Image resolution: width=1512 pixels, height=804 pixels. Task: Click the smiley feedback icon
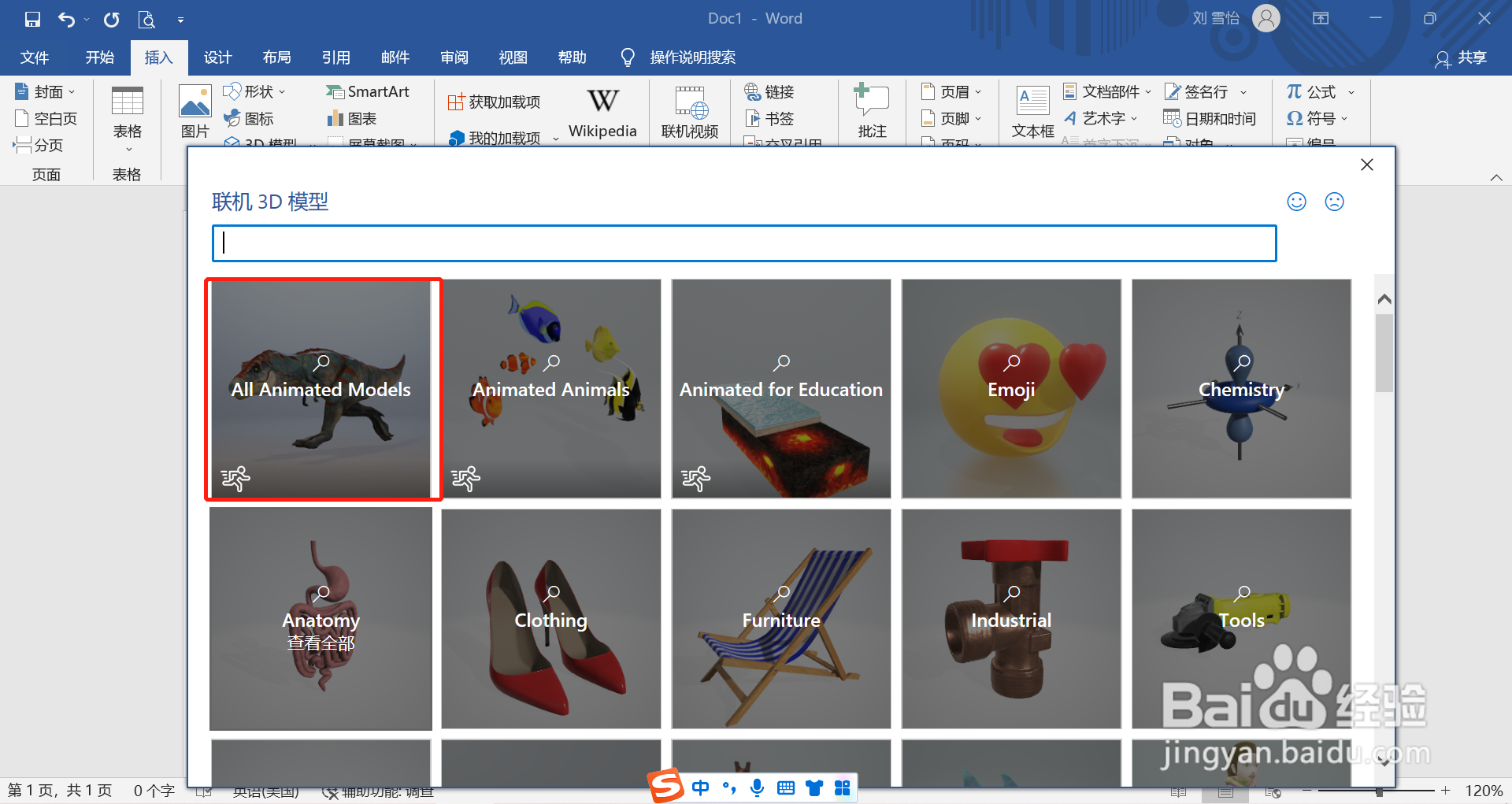coord(1296,202)
